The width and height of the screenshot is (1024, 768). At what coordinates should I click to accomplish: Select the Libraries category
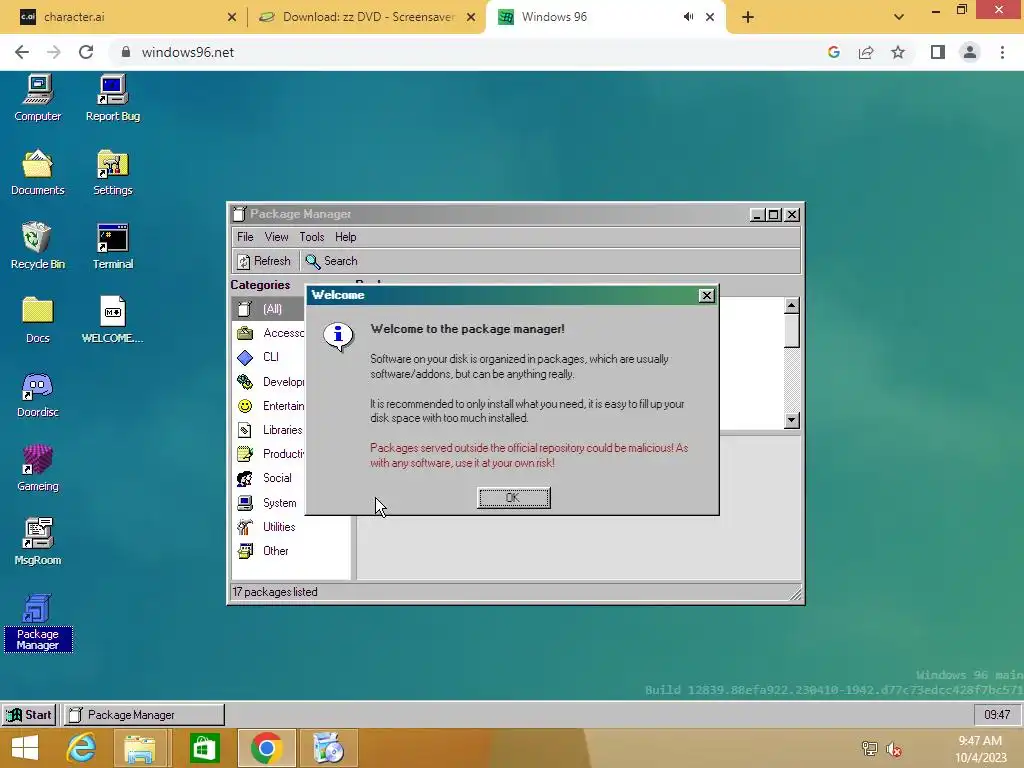(x=268, y=430)
